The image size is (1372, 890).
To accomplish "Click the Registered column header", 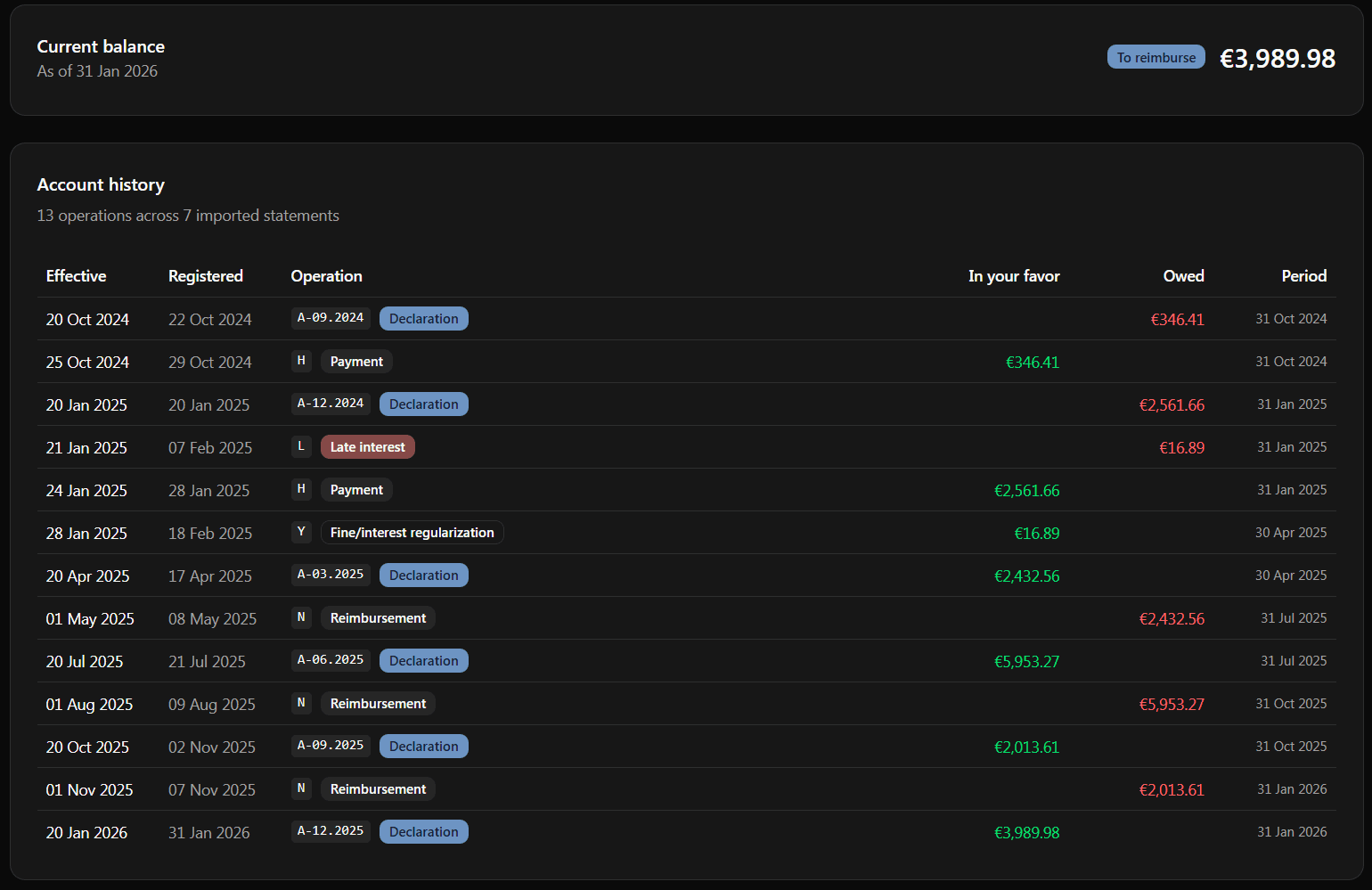I will (206, 276).
